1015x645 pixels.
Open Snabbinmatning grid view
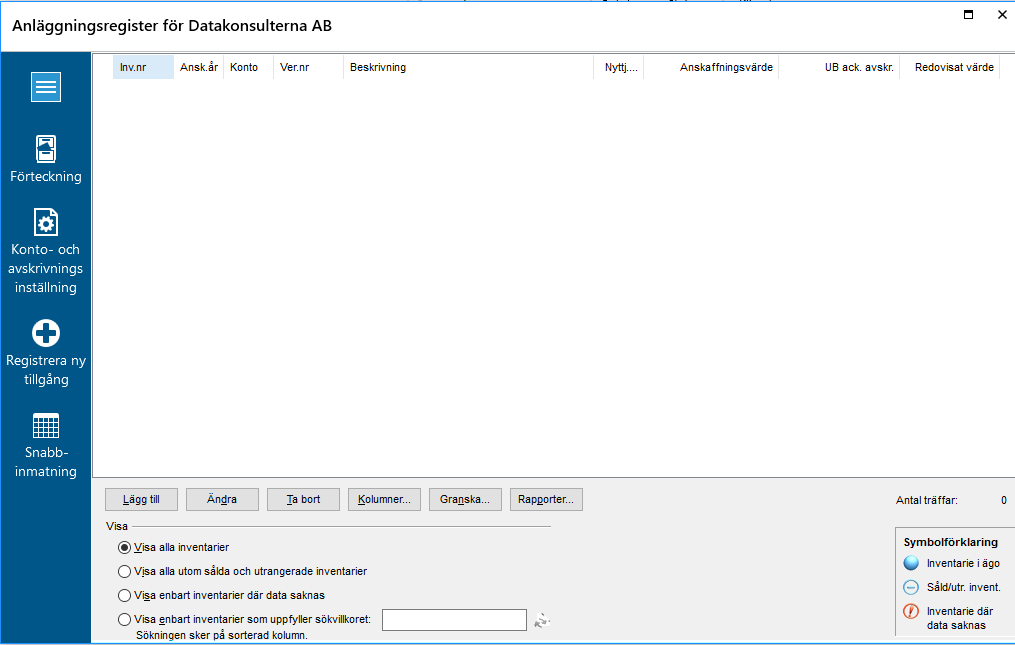46,446
